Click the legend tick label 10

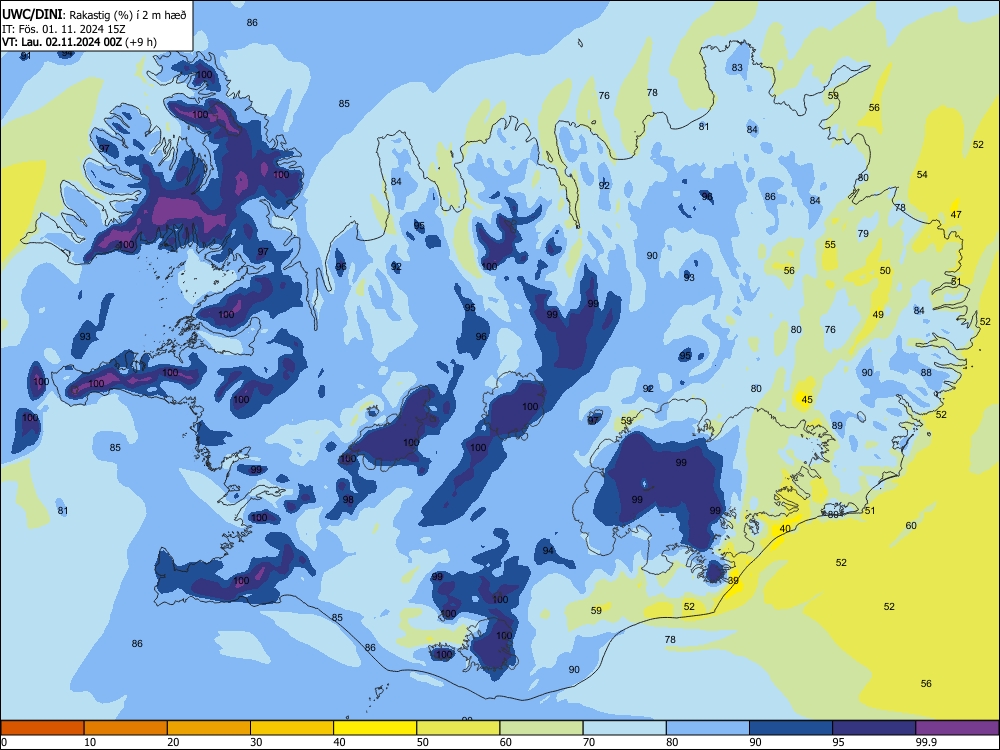(90, 742)
